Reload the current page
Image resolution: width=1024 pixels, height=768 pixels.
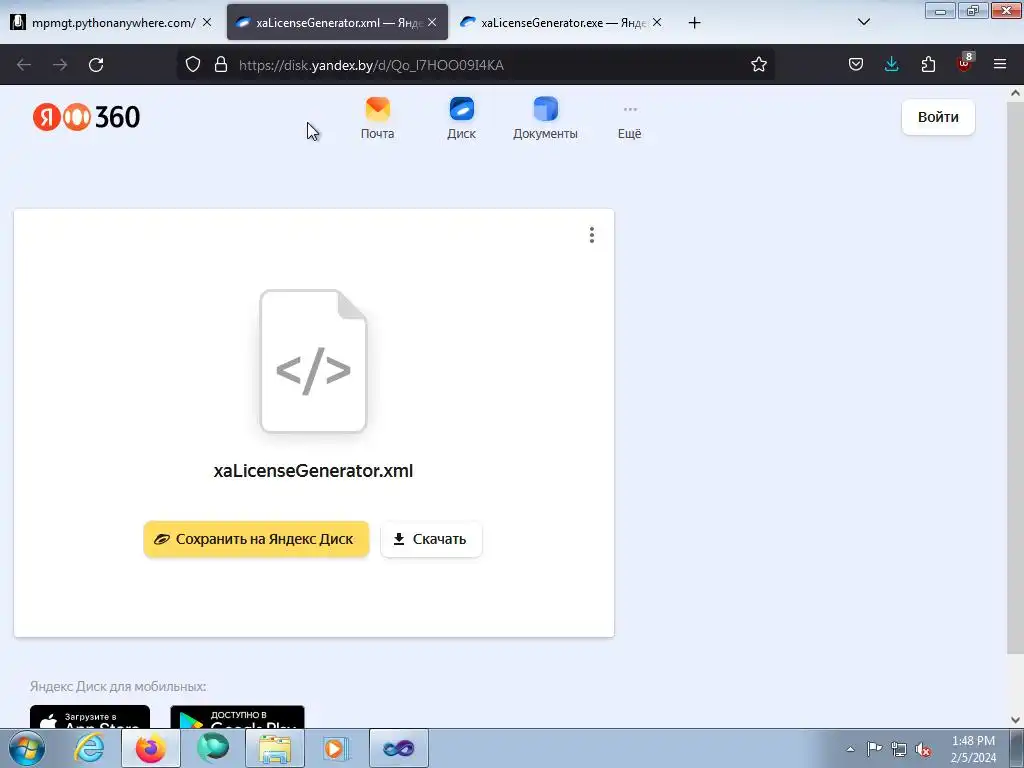tap(96, 65)
